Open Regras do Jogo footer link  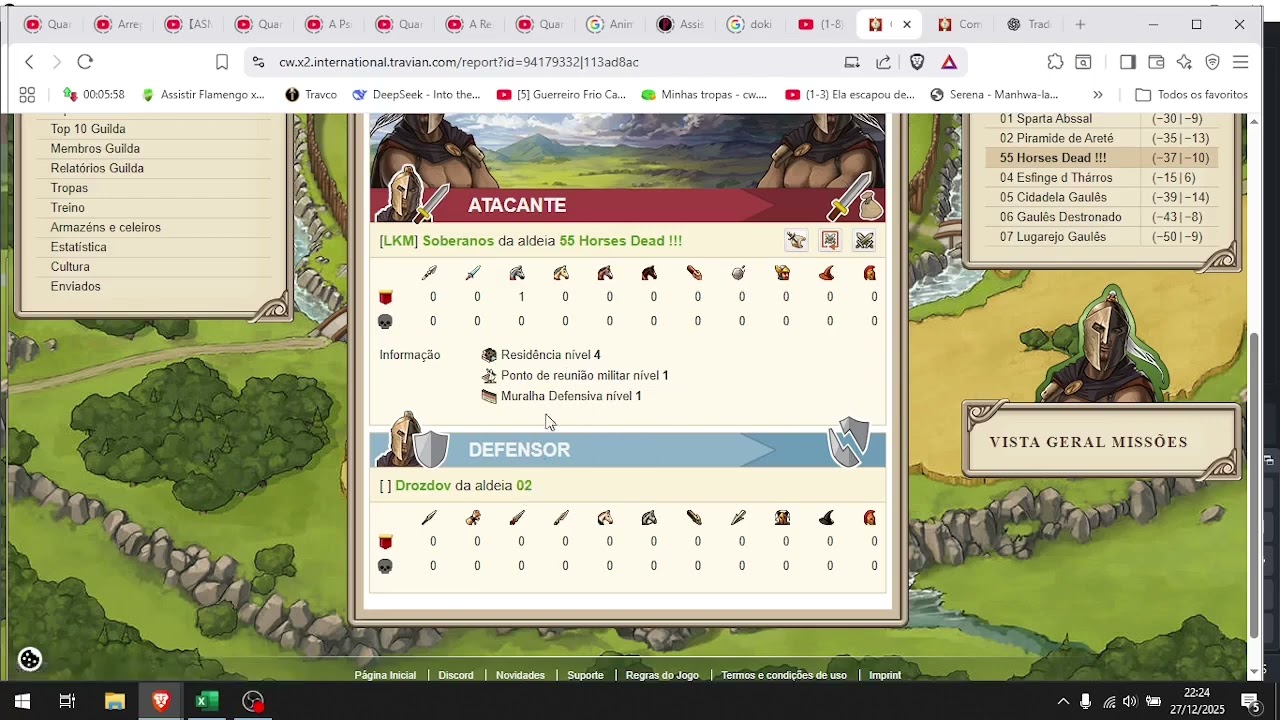[662, 675]
